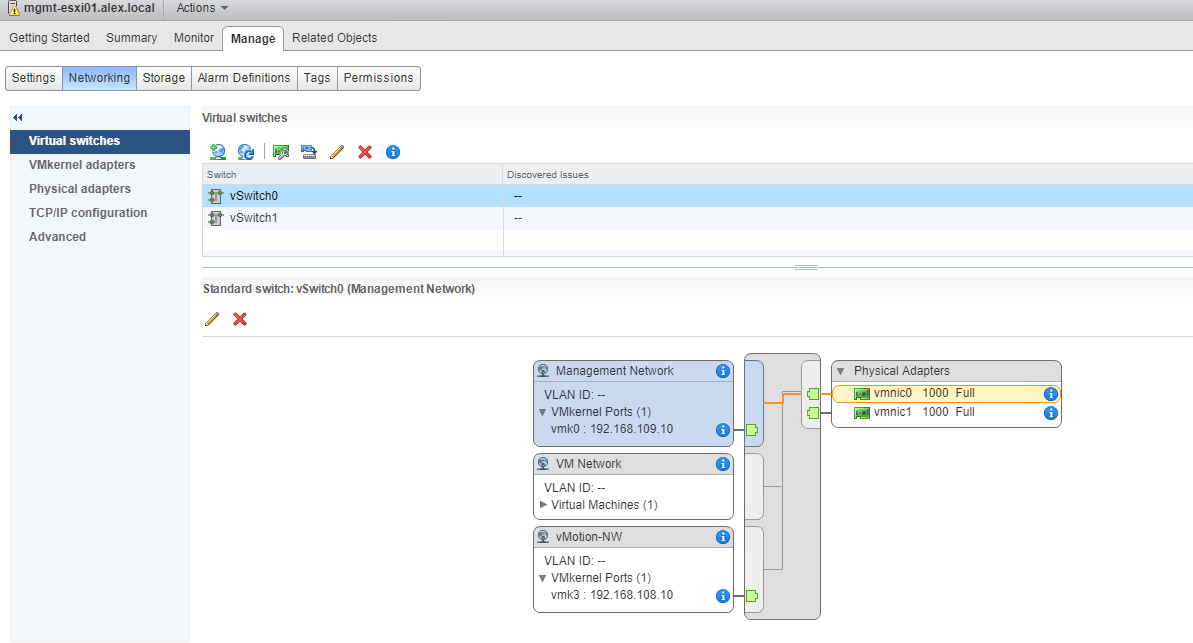Click the Refresh network icon in toolbar

tap(246, 152)
